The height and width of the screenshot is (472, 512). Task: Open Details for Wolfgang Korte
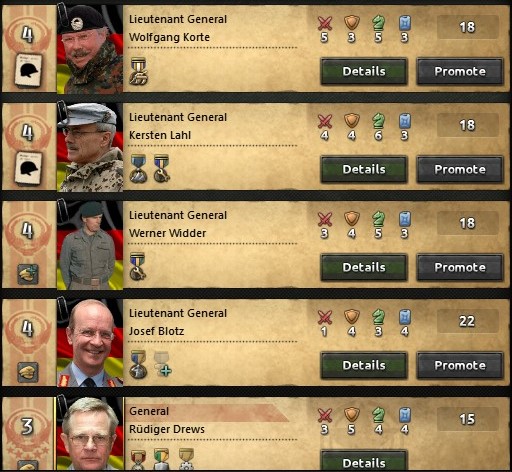pos(364,71)
